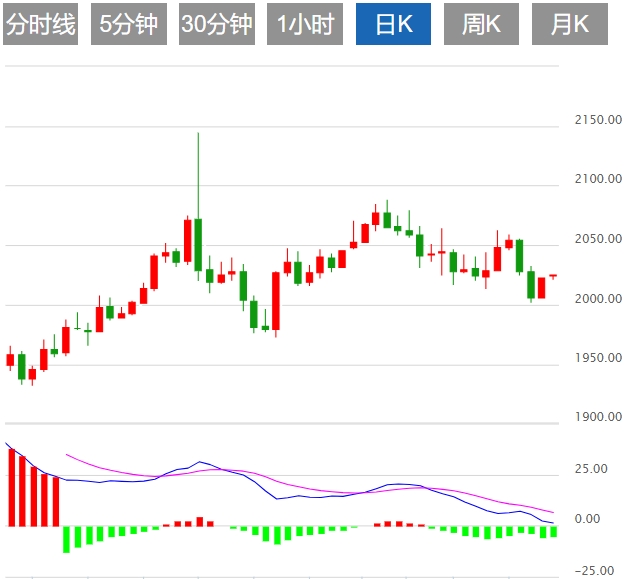Viewport: 628px width, 579px height.
Task: Click the 0.00 MACD axis label
Action: (x=588, y=519)
